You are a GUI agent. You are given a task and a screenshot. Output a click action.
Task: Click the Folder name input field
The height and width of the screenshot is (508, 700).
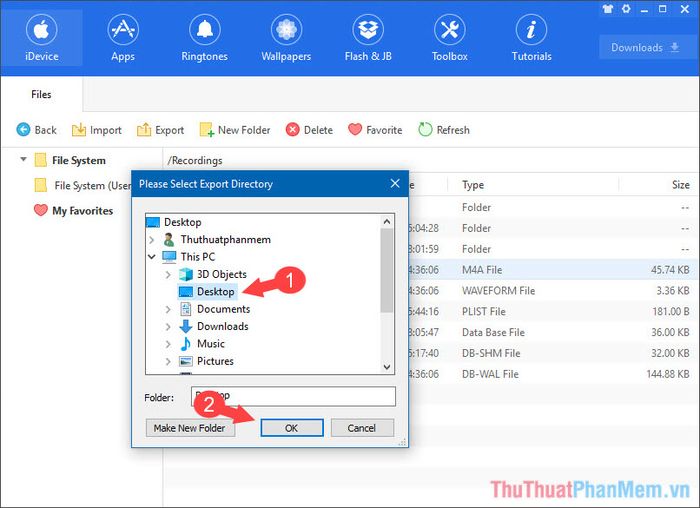click(x=293, y=396)
